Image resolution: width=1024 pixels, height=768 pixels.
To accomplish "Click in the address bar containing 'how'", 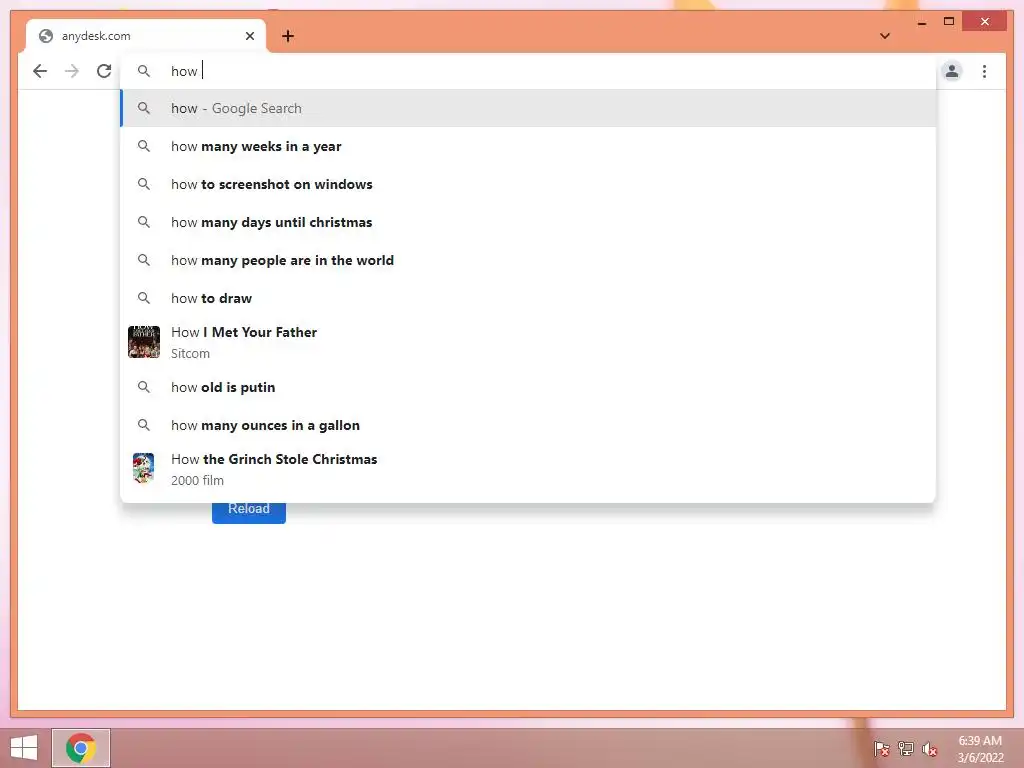I will (x=529, y=71).
